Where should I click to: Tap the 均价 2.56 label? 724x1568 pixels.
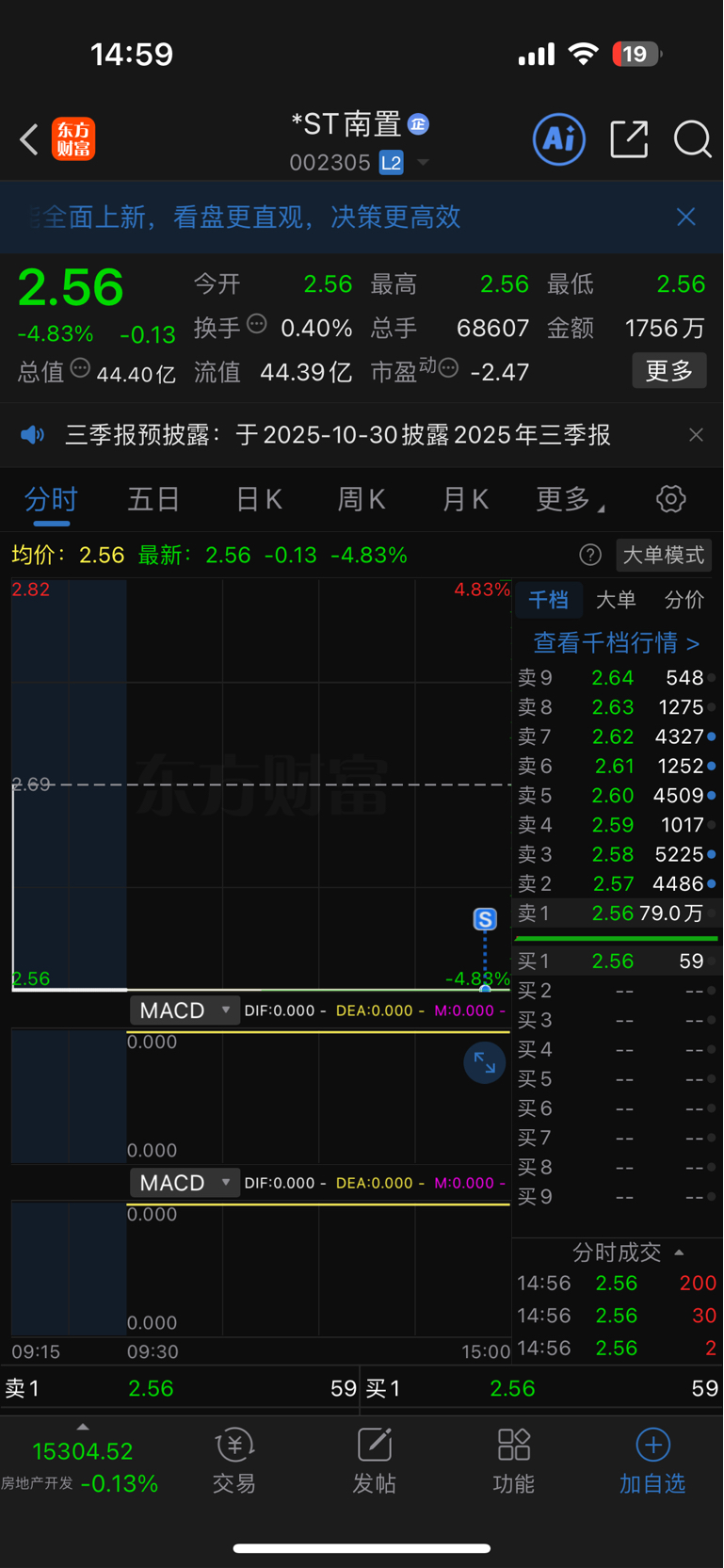tap(68, 555)
